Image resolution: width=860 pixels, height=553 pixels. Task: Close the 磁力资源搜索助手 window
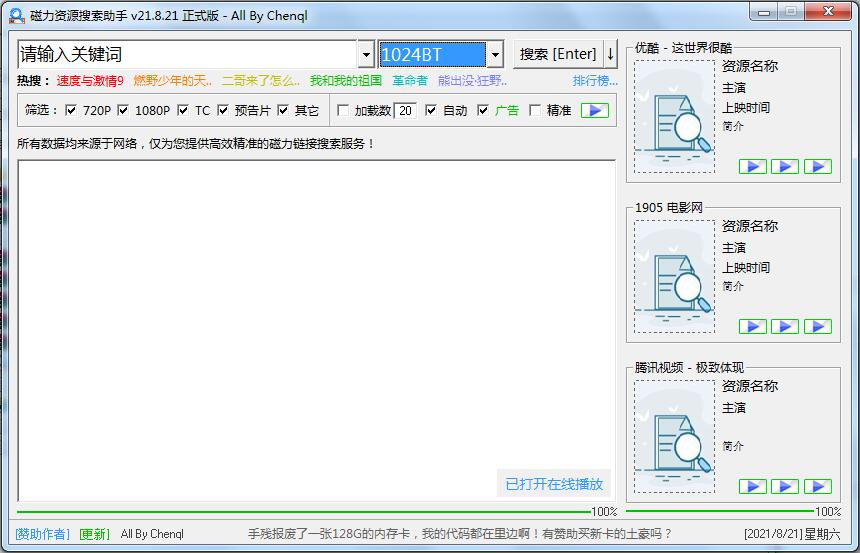[828, 12]
